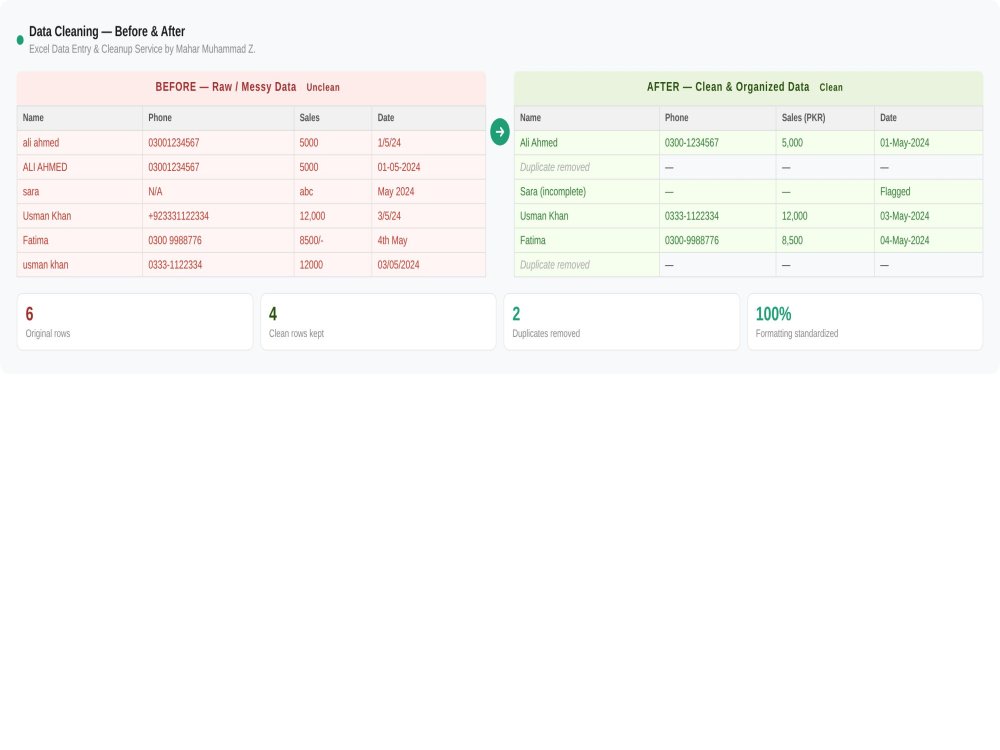Click the 'N/A' phone cell
Screen dimensions: 1000x750
click(x=218, y=191)
